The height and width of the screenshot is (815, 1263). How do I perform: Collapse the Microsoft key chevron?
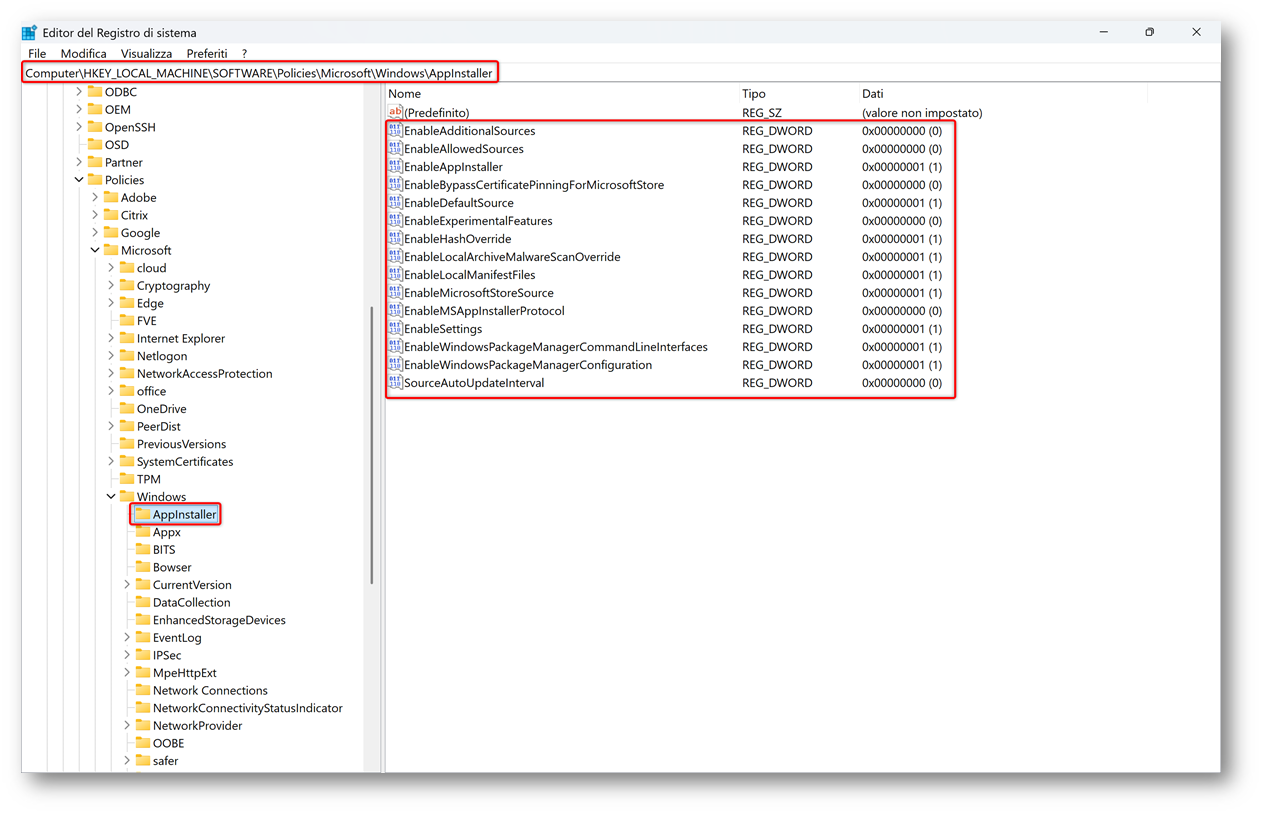(95, 251)
